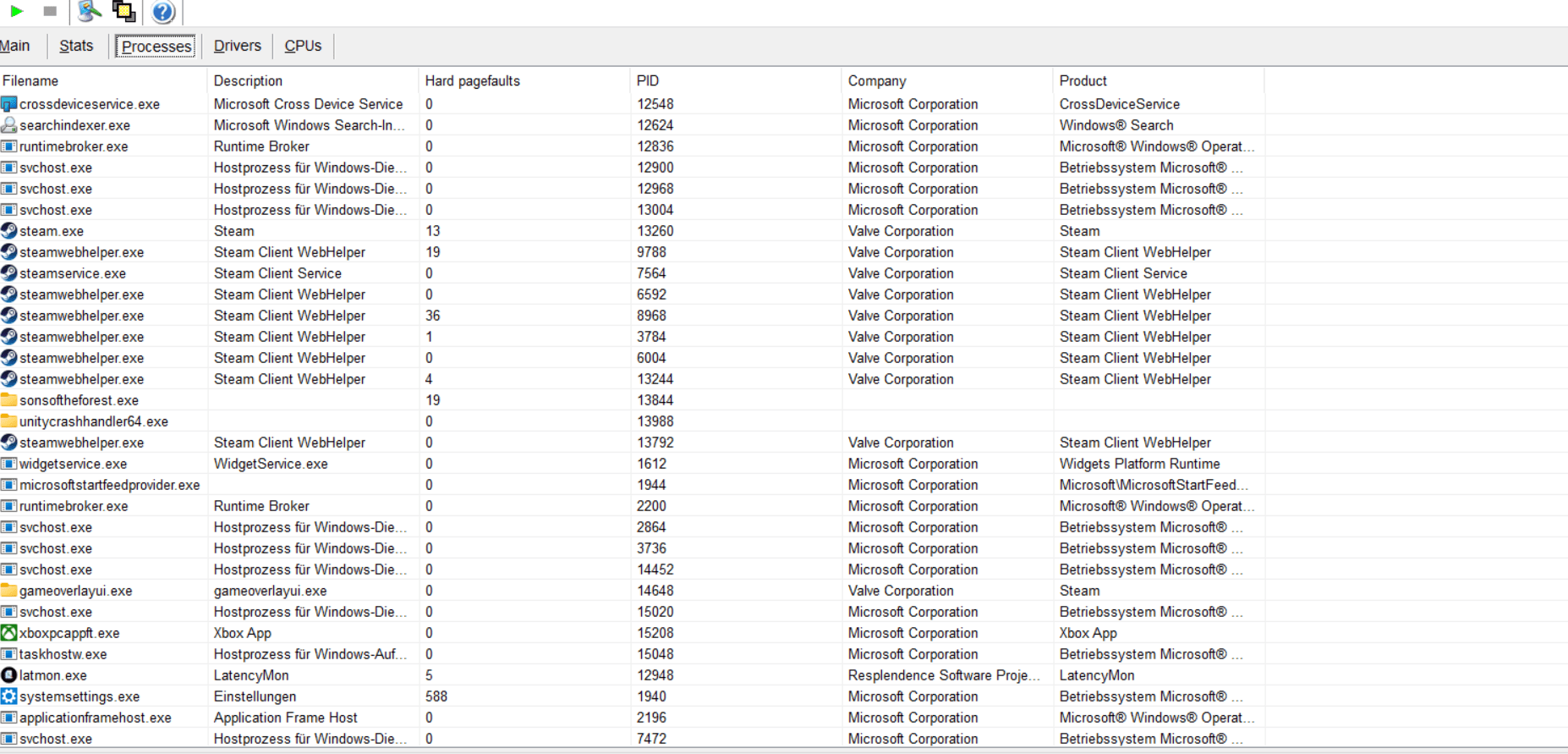Select the systemsettings.exe filename
This screenshot has width=1568, height=754.
79,696
